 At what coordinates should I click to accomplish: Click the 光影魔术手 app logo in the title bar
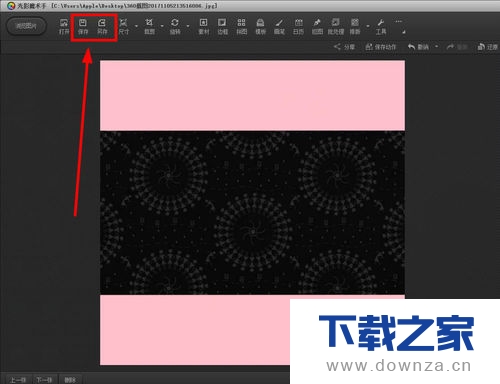[x=11, y=6]
